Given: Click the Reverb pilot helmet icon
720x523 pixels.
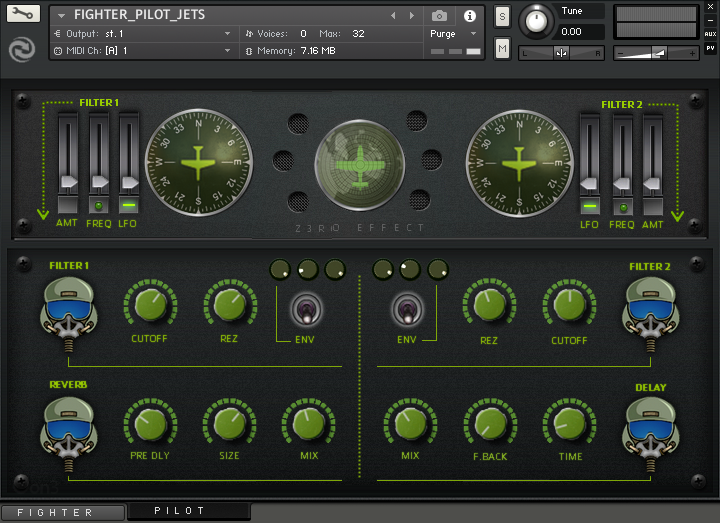Looking at the screenshot, I should click(x=69, y=434).
